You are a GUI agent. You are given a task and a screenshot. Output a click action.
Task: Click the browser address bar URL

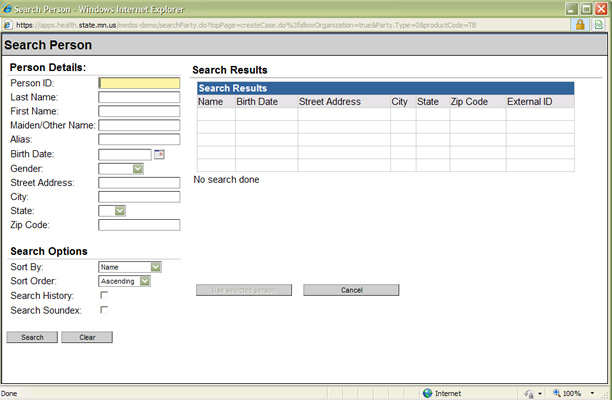pyautogui.click(x=246, y=25)
